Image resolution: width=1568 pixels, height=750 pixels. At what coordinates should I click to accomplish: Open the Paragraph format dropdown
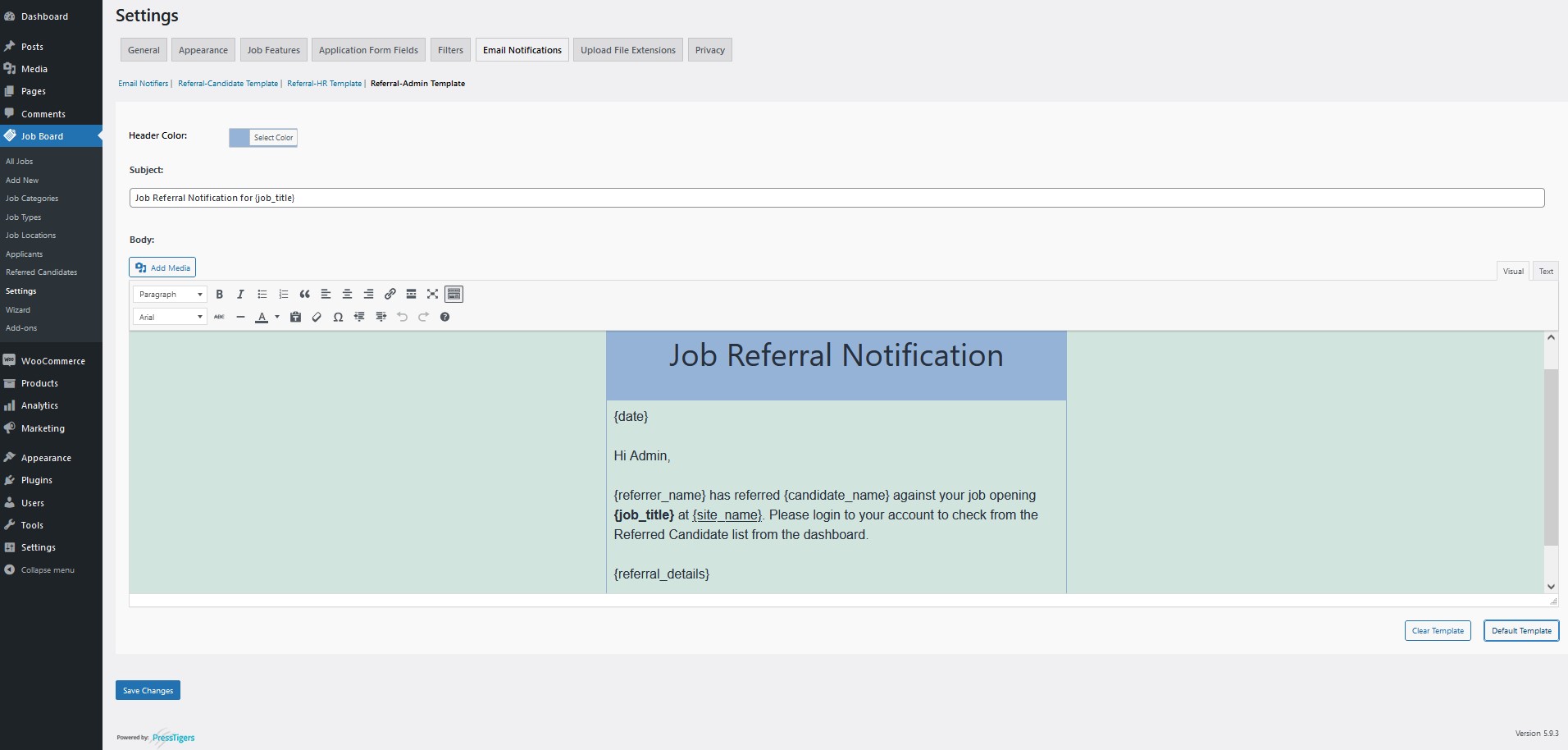170,294
